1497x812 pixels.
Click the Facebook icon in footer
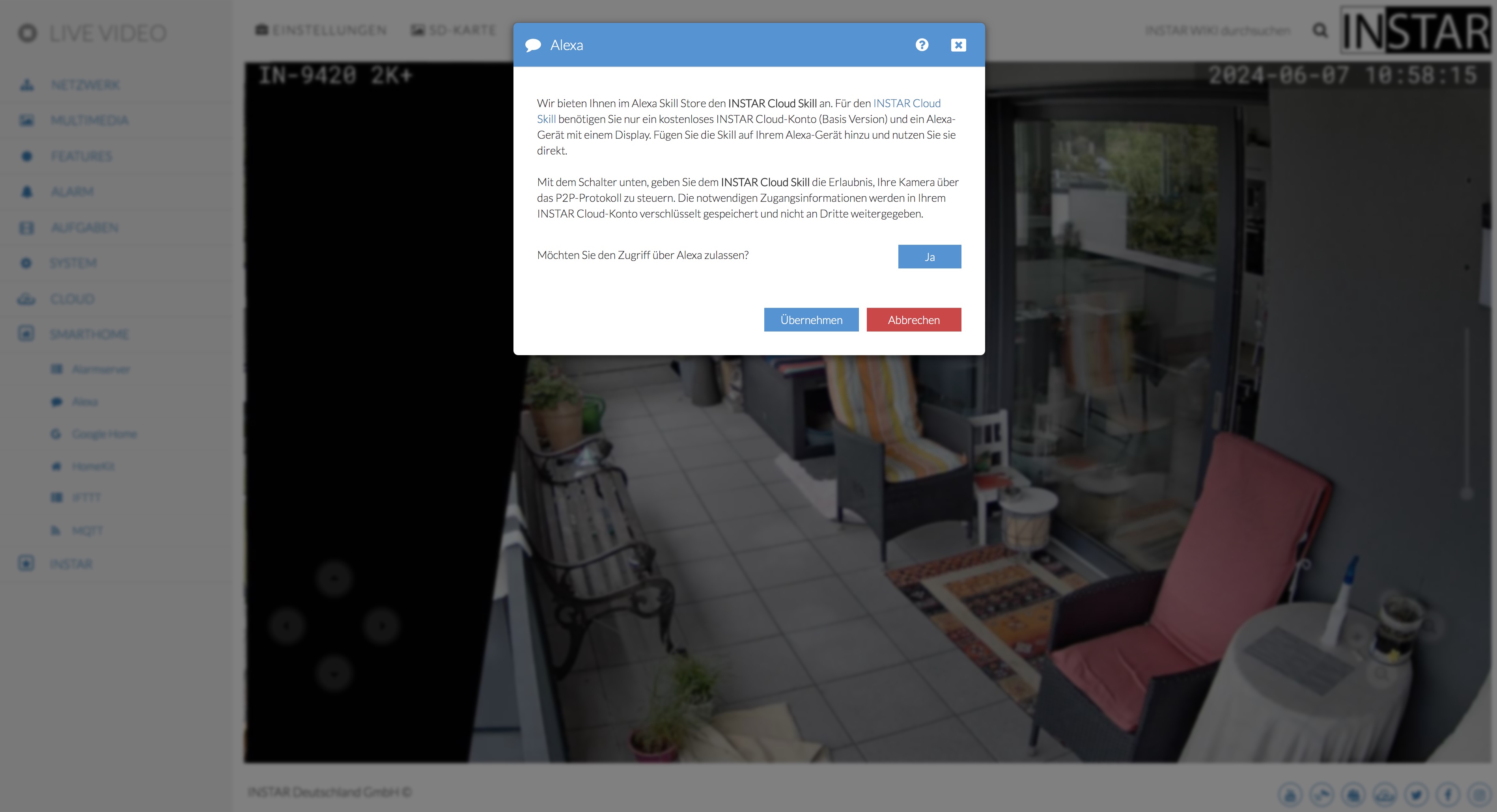tap(1448, 794)
